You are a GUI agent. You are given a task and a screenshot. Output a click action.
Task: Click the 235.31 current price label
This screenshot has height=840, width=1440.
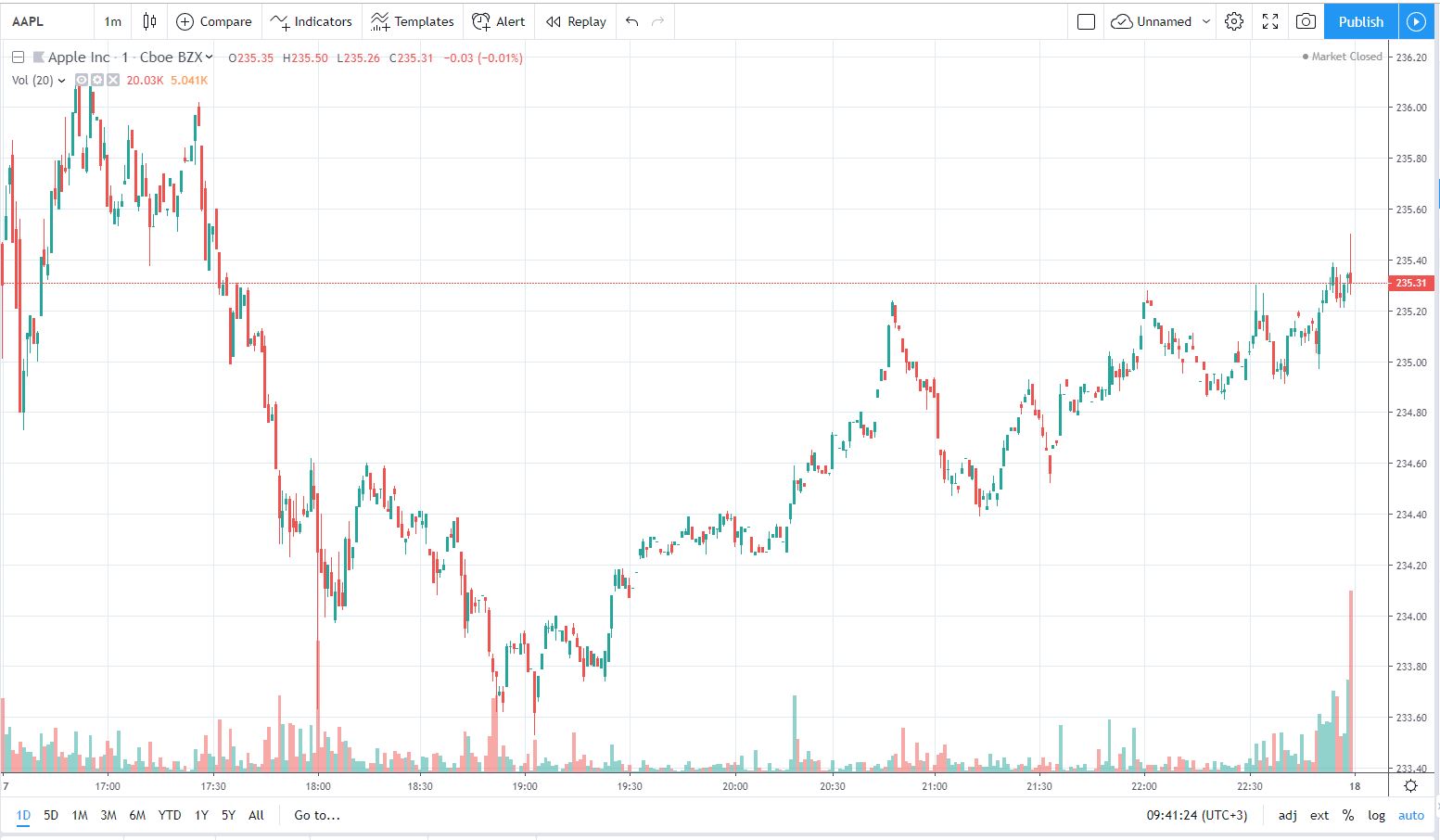(1411, 283)
